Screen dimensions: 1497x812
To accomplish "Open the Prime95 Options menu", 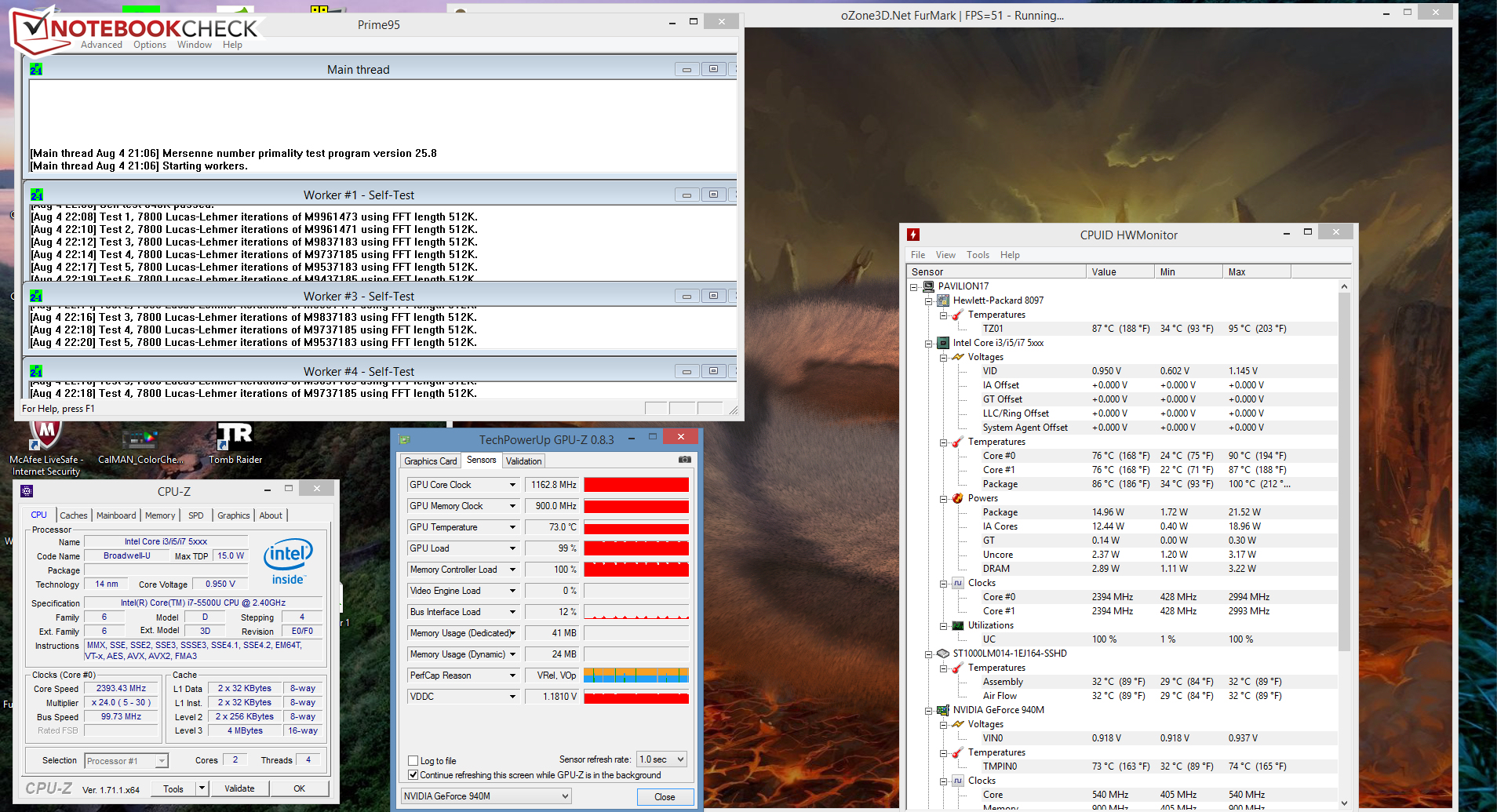I will pyautogui.click(x=150, y=45).
